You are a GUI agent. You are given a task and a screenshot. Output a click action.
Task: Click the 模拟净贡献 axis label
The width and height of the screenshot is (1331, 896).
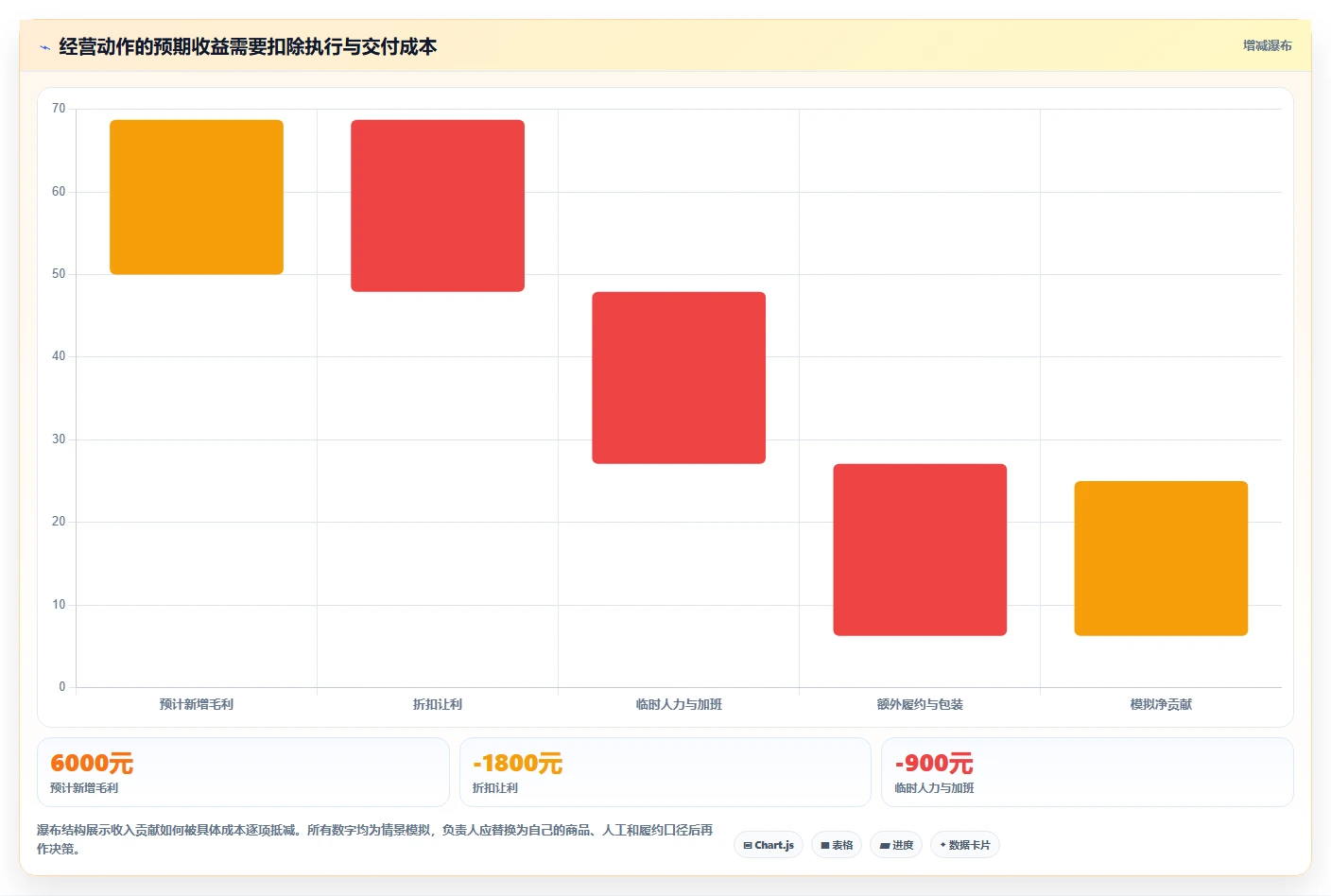pyautogui.click(x=1161, y=704)
